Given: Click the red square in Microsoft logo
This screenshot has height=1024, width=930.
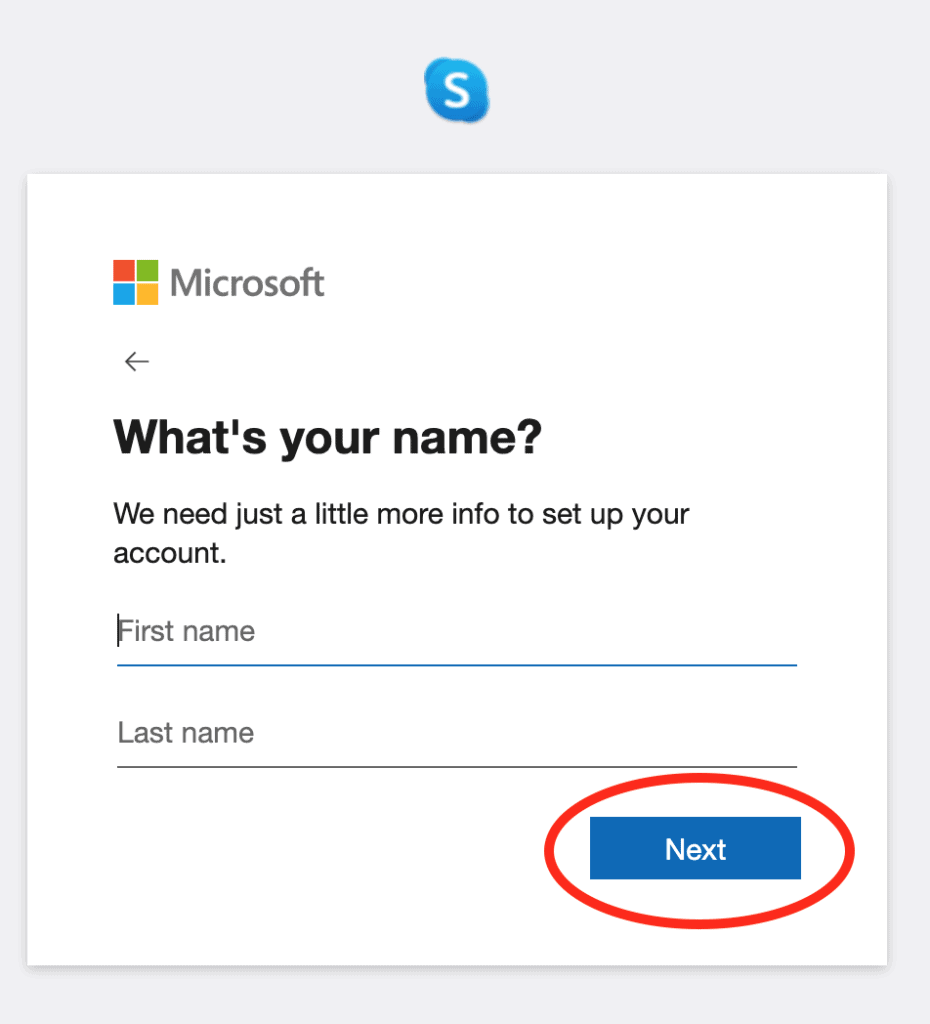Looking at the screenshot, I should point(123,270).
